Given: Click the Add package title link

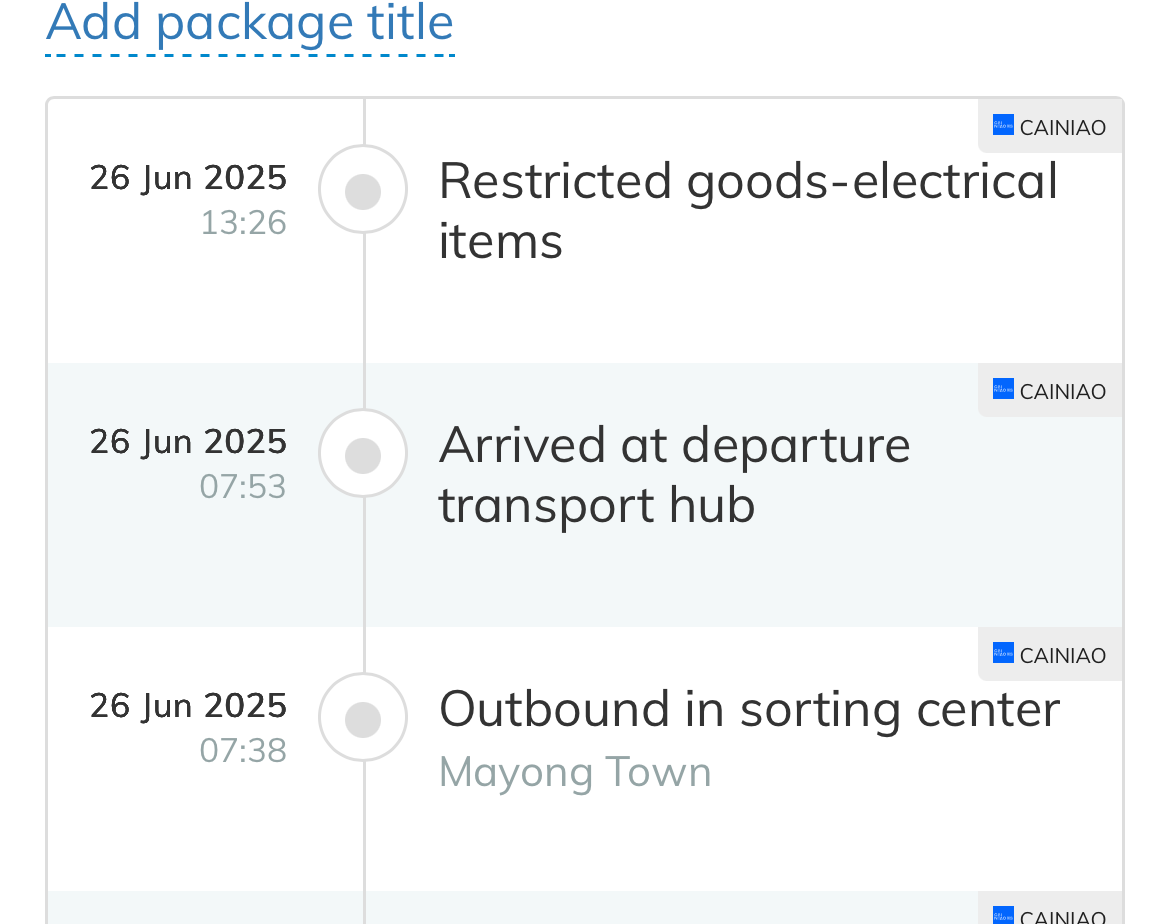Looking at the screenshot, I should [250, 23].
